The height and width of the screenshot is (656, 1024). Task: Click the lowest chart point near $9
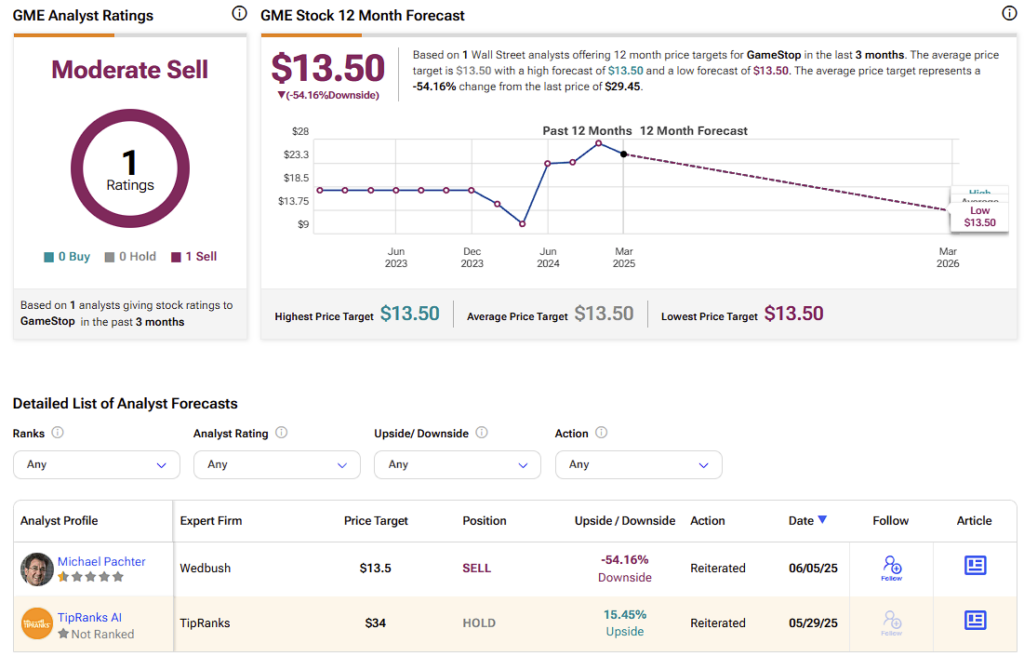coord(522,224)
